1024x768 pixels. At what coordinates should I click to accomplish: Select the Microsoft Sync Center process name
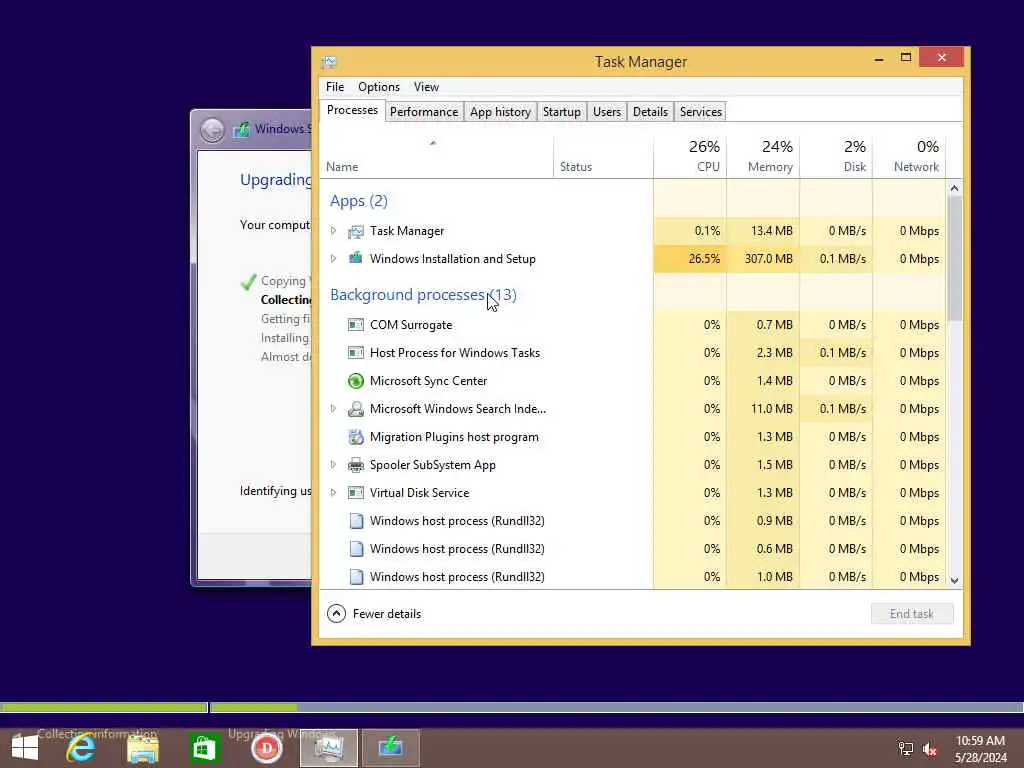(428, 381)
